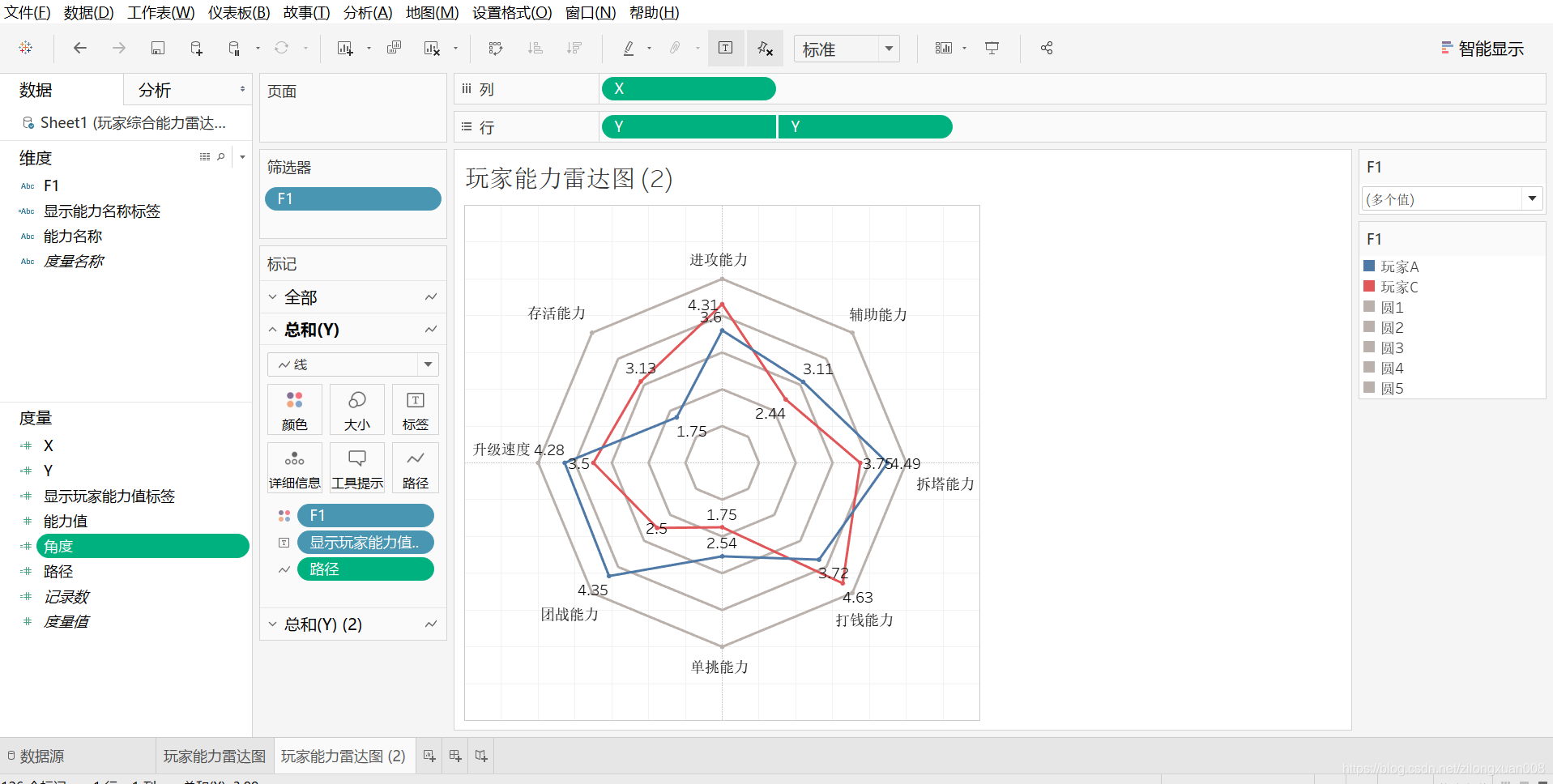Switch to the 数据 pane tab
The height and width of the screenshot is (784, 1553).
tap(36, 90)
